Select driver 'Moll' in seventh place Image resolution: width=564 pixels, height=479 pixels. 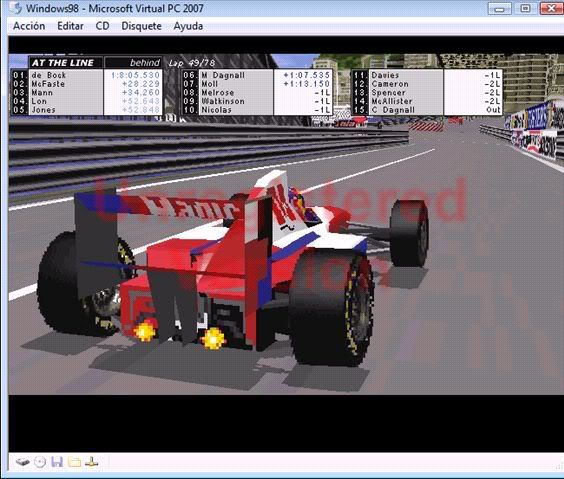[210, 84]
